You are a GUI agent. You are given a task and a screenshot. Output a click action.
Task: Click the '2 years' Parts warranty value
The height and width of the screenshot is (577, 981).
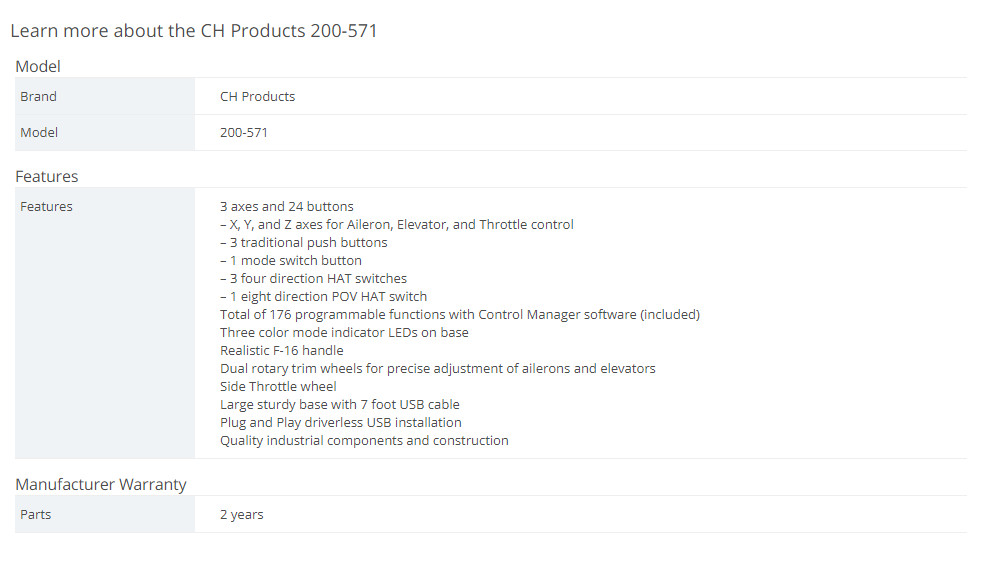point(241,514)
